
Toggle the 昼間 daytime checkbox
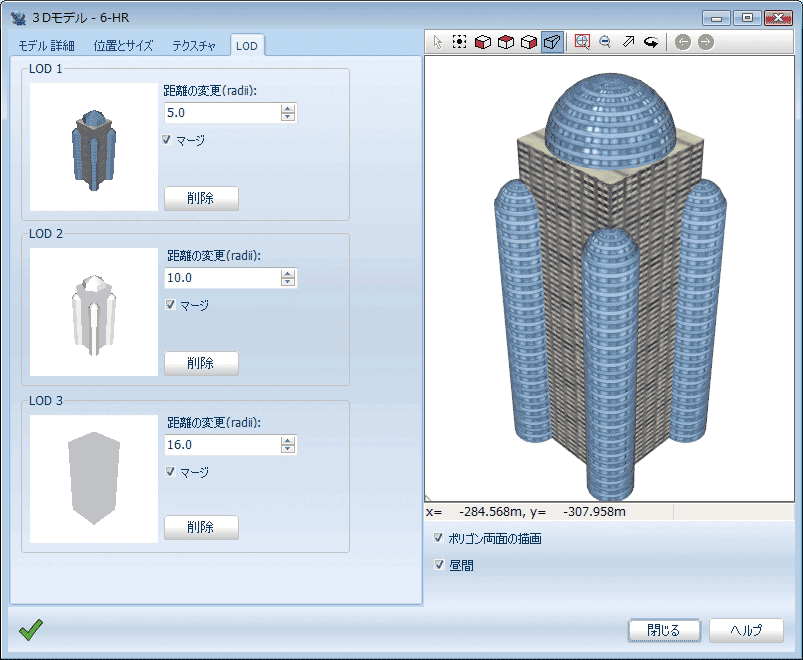[x=438, y=565]
